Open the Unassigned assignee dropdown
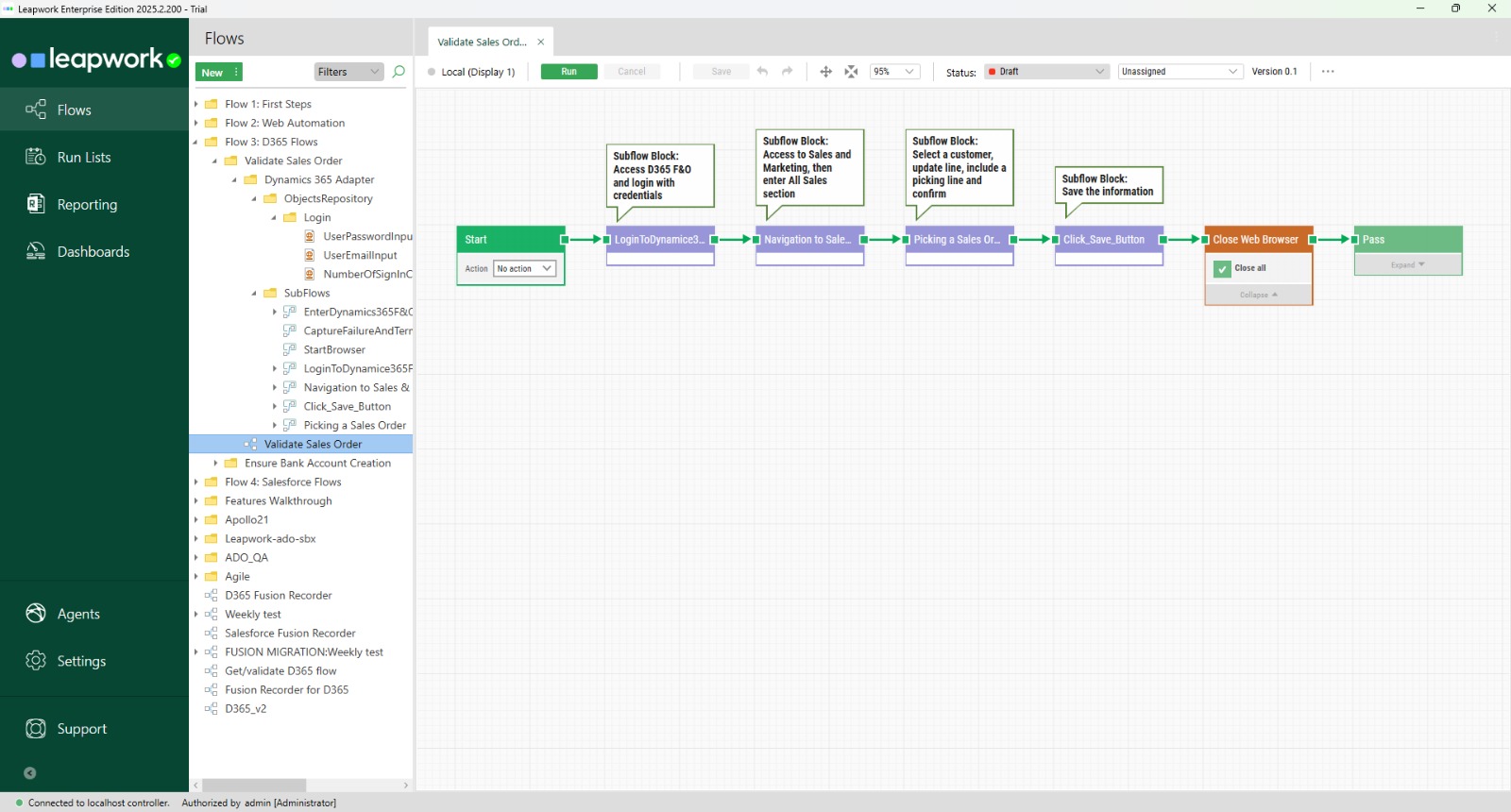 [x=1180, y=72]
